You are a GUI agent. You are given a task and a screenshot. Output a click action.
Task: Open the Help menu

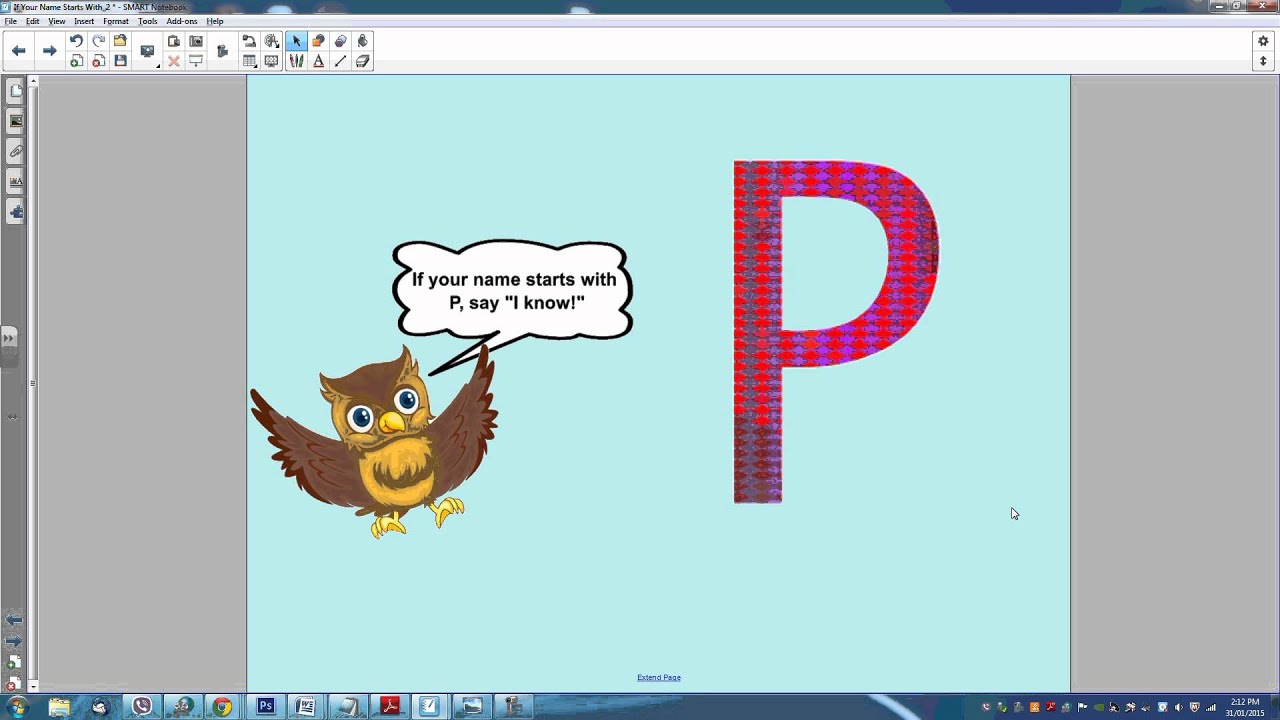215,21
